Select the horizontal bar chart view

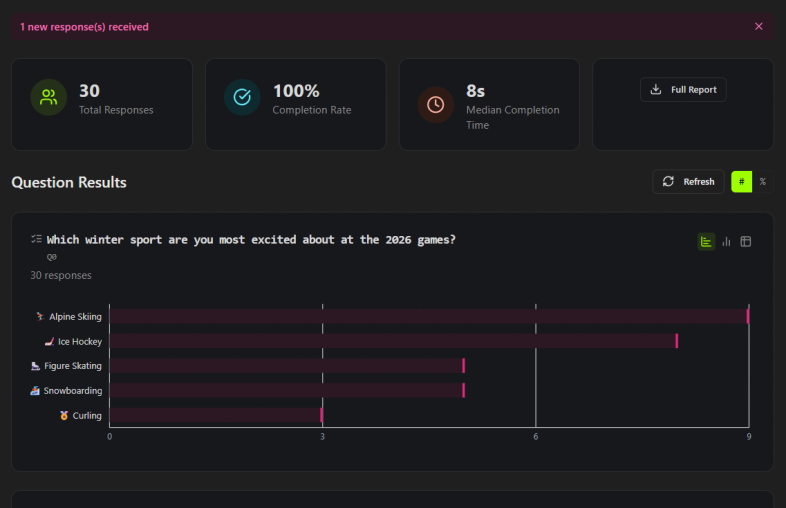coord(706,242)
